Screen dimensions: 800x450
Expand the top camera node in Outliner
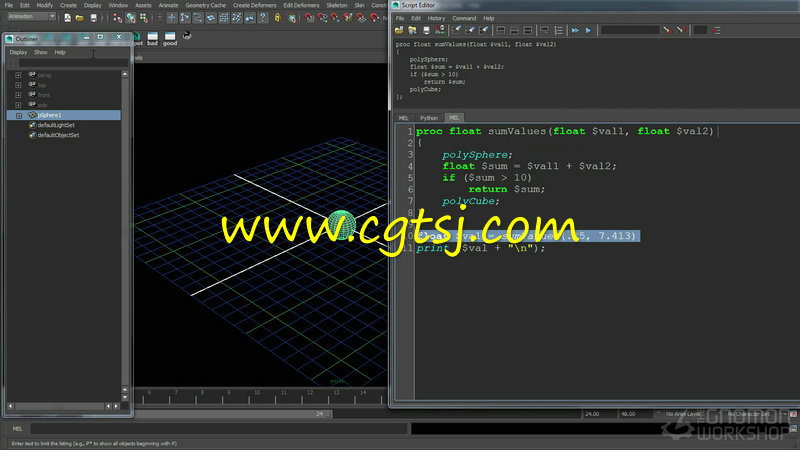point(18,85)
